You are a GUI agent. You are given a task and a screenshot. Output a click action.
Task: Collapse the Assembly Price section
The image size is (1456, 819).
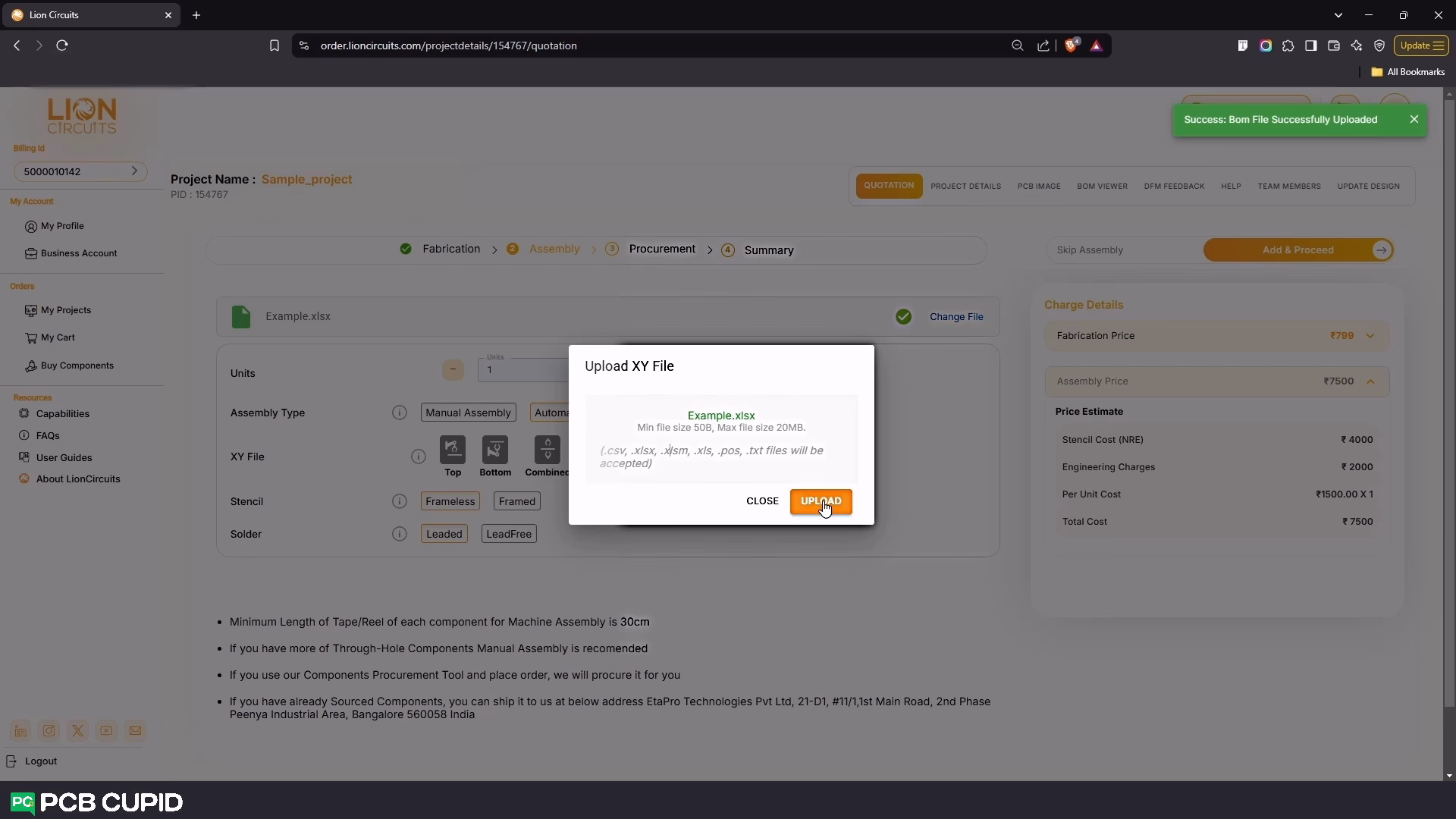(1370, 381)
